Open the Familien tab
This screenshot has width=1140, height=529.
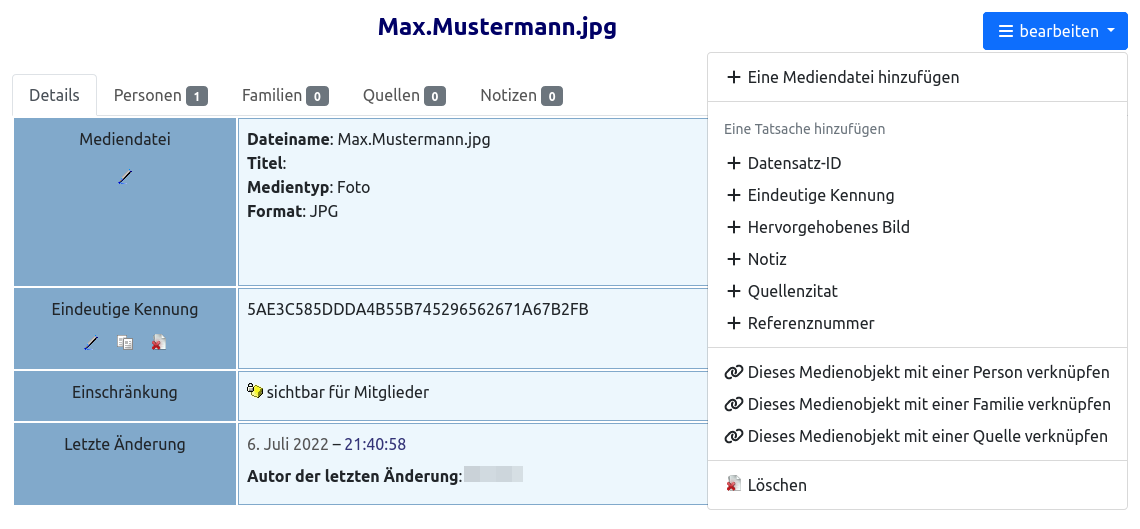tap(285, 95)
